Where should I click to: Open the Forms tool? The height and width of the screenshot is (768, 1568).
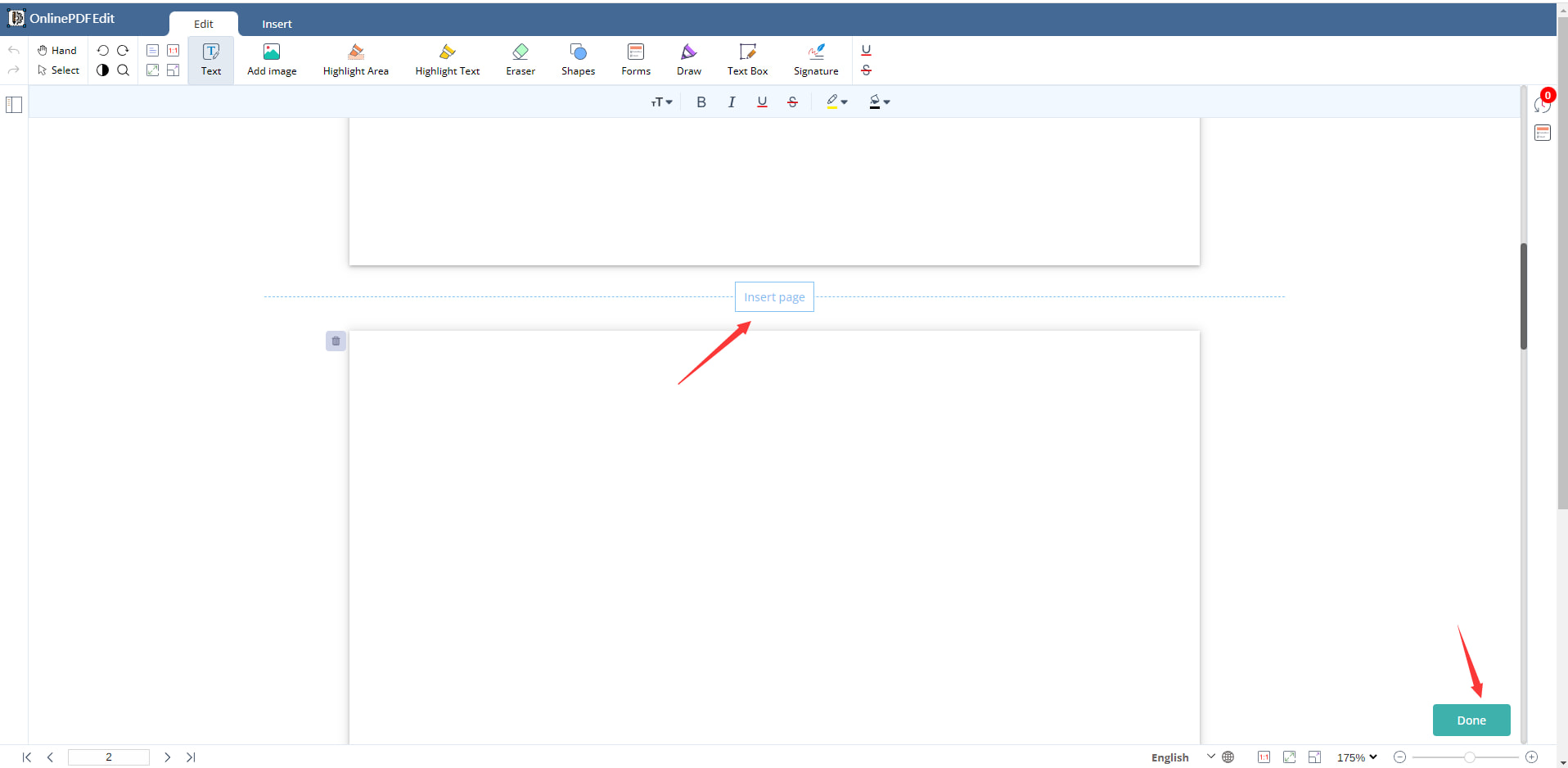(635, 60)
